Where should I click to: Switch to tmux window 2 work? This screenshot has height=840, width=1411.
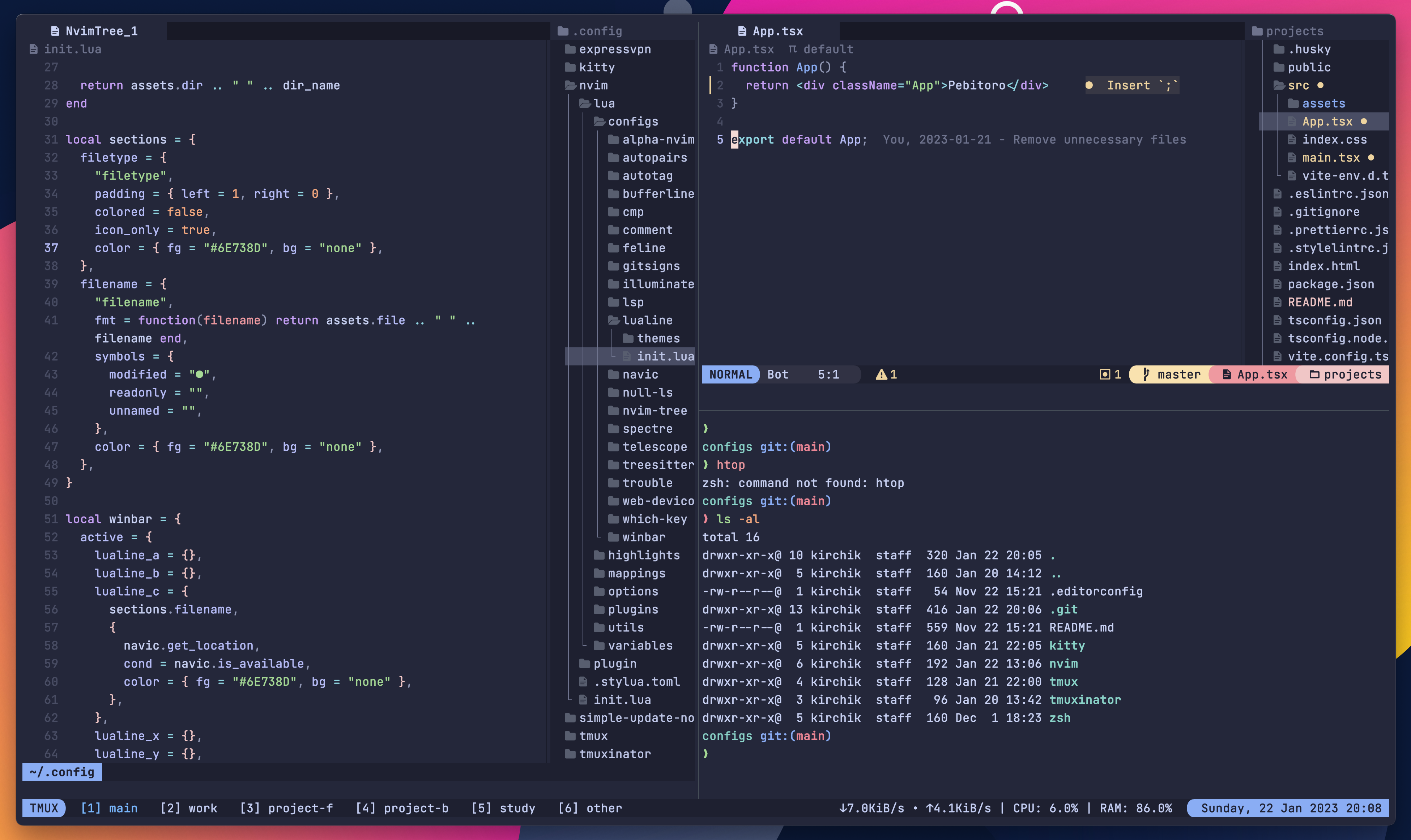[188, 808]
